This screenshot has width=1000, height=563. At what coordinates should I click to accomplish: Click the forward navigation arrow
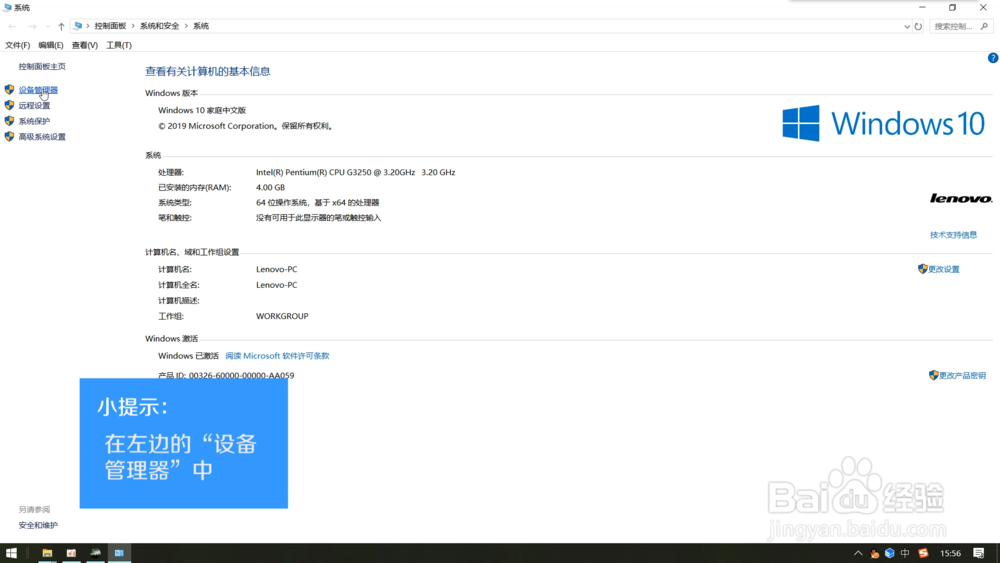pos(32,26)
